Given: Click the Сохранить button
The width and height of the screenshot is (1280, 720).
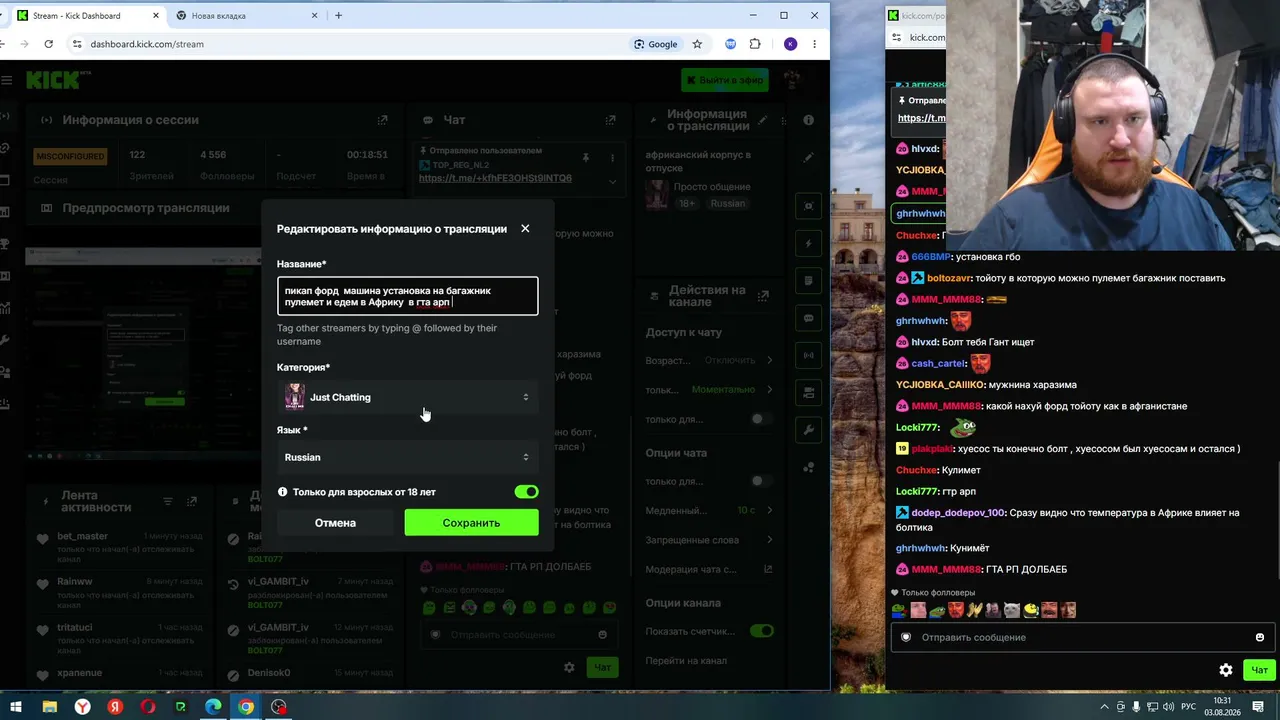Looking at the screenshot, I should pos(471,523).
